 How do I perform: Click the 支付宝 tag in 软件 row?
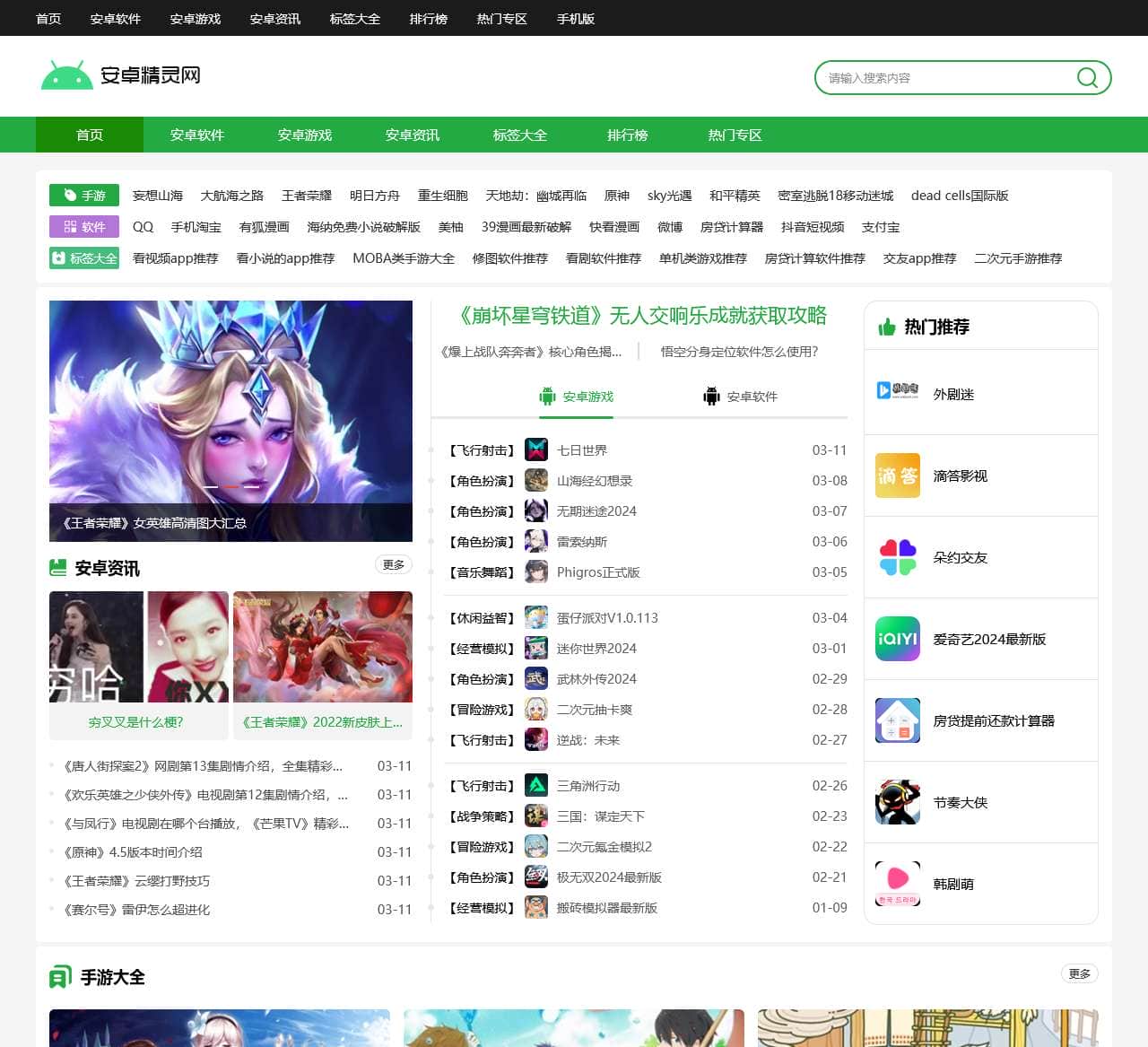click(x=881, y=227)
